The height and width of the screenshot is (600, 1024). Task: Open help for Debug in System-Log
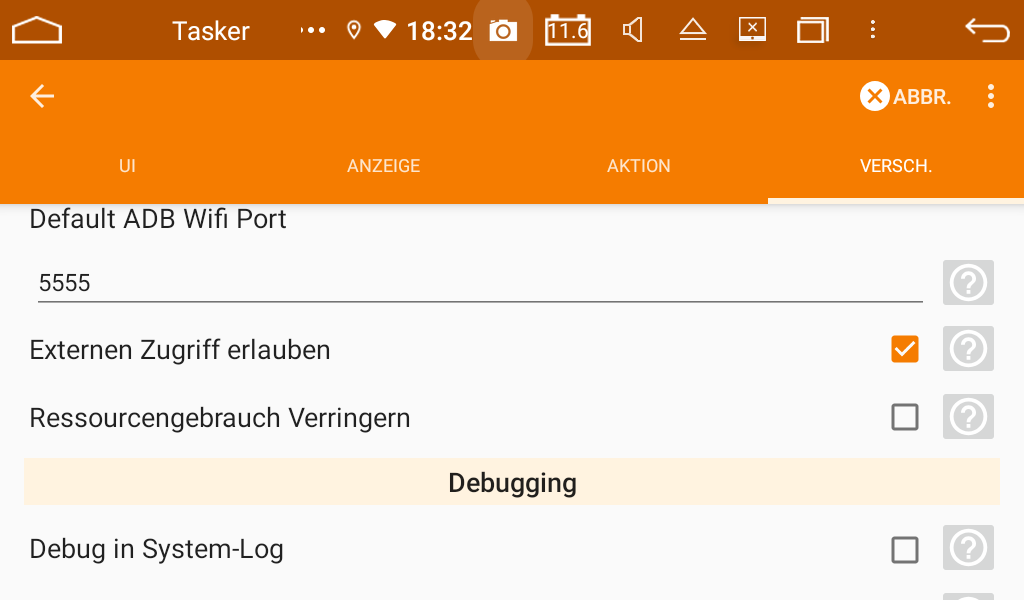968,548
